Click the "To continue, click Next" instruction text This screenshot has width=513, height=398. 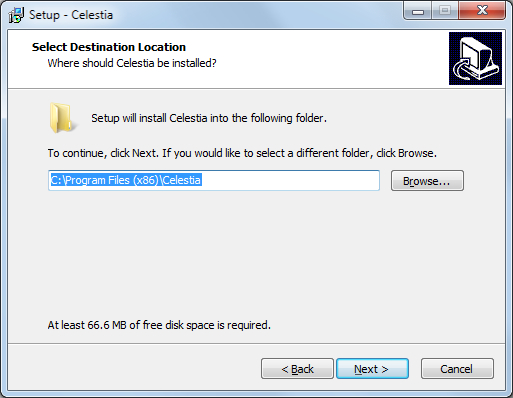pos(242,153)
